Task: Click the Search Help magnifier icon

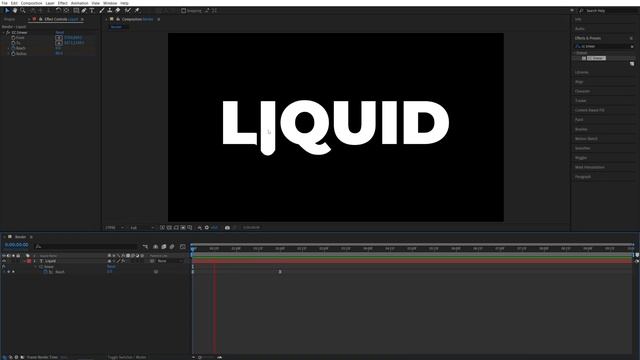Action: 581,11
